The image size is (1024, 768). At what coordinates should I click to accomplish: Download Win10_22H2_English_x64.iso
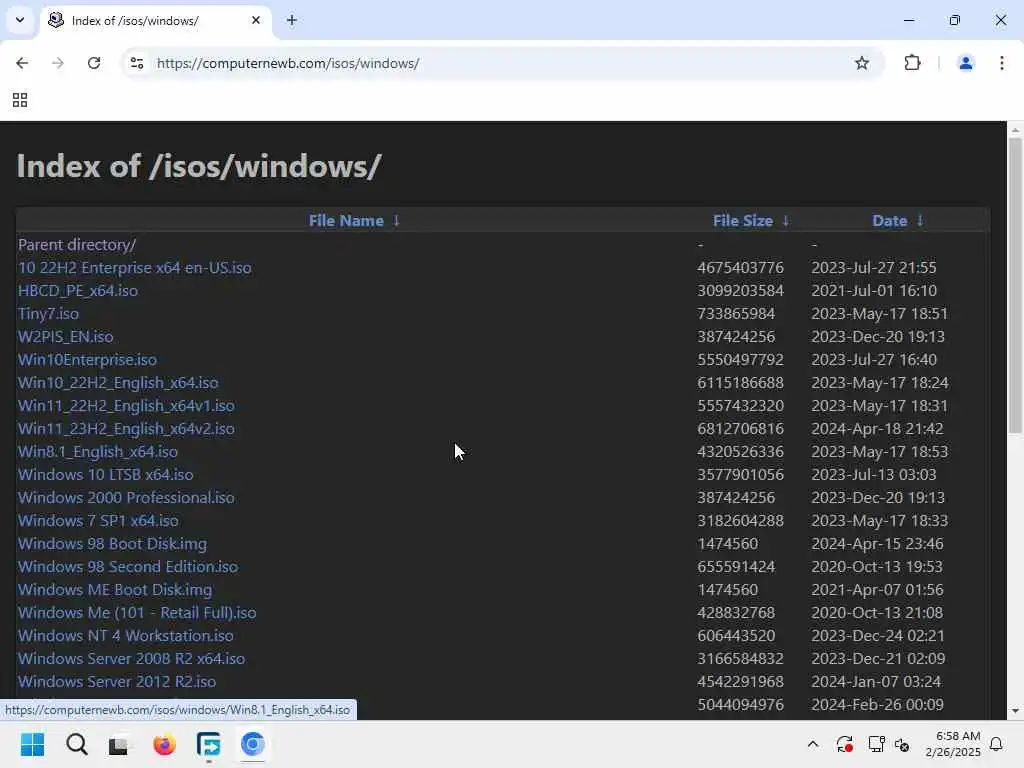[118, 383]
